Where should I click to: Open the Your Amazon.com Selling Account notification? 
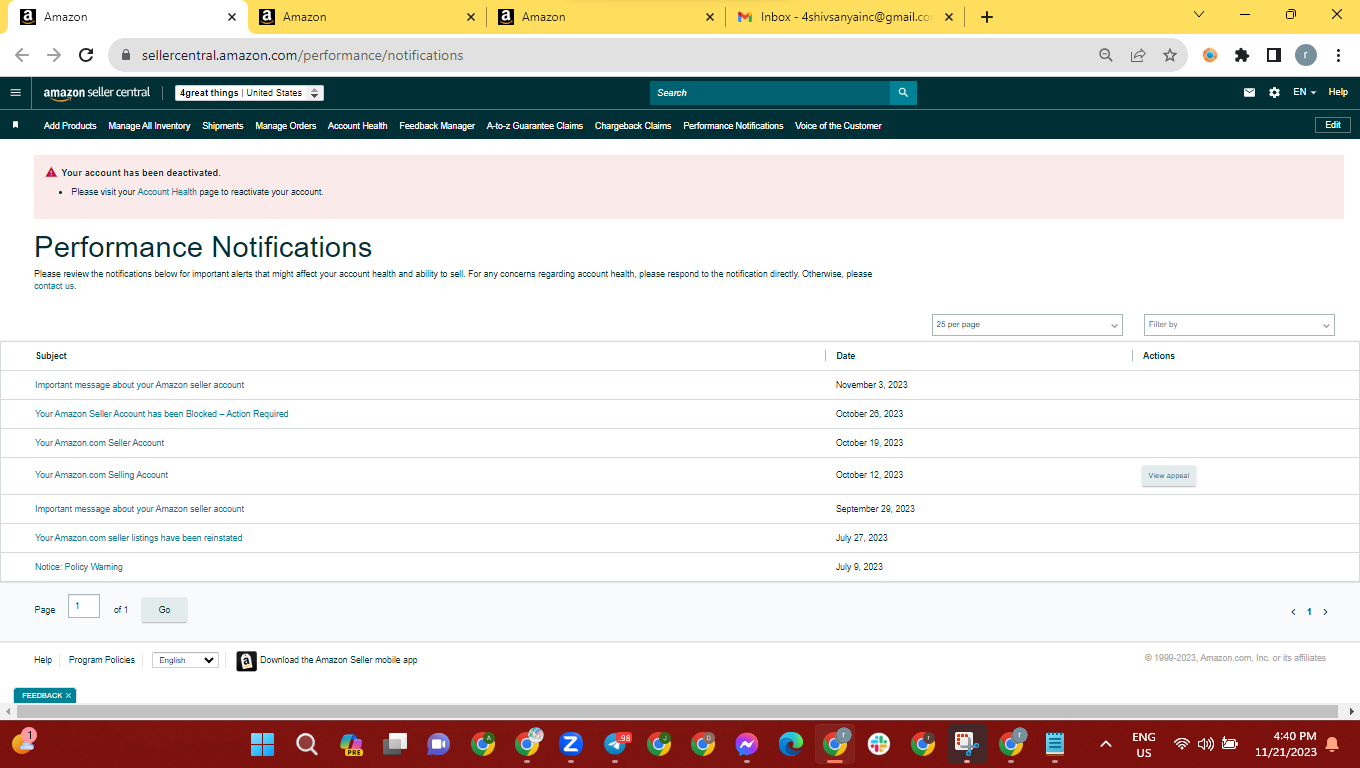102,475
